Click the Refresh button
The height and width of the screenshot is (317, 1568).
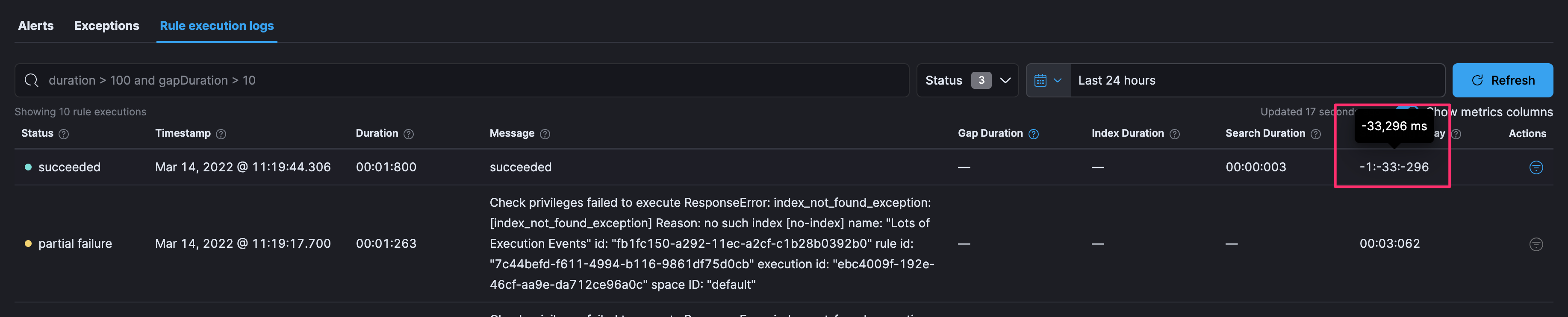(1503, 80)
